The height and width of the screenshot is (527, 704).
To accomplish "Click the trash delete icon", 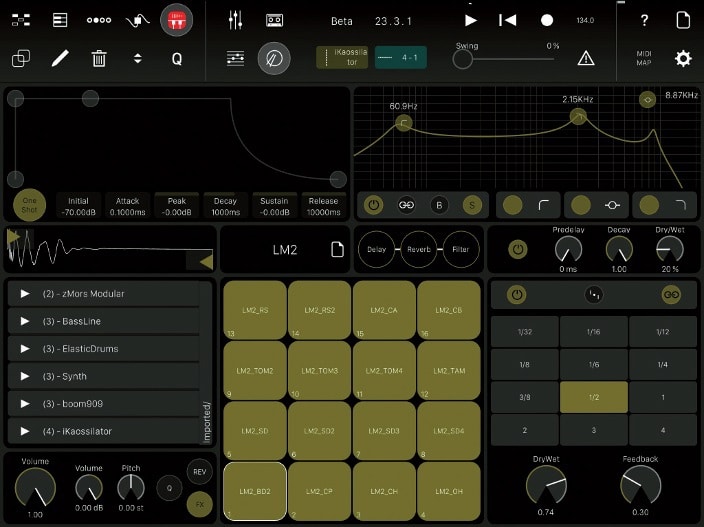I will tap(99, 58).
